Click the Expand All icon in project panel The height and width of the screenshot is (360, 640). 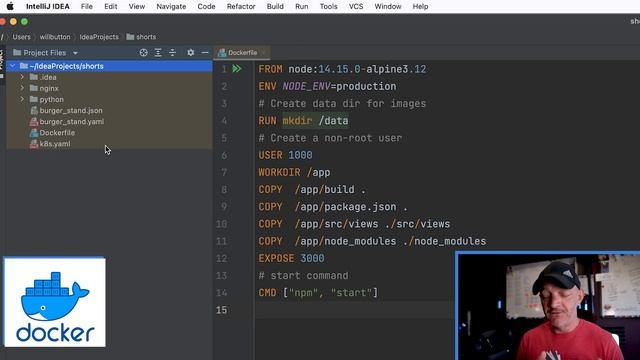coord(158,53)
